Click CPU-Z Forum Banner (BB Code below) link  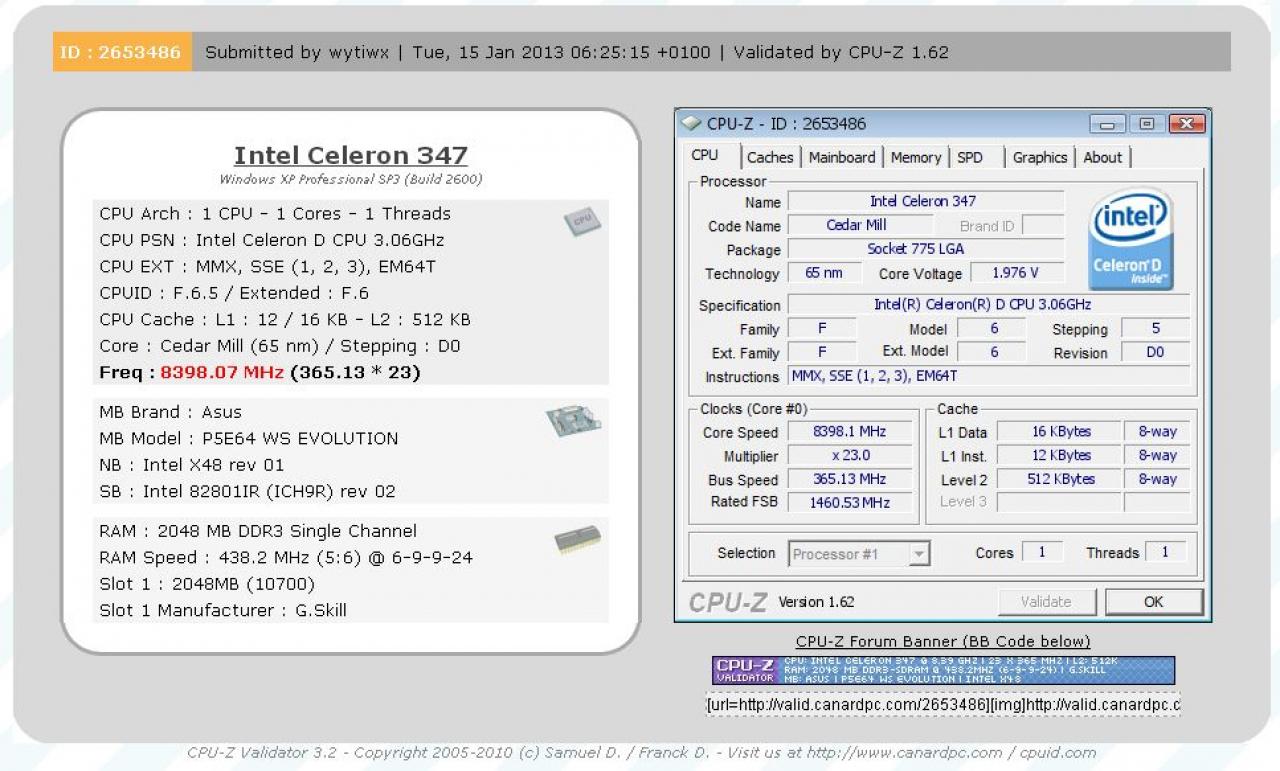point(943,642)
